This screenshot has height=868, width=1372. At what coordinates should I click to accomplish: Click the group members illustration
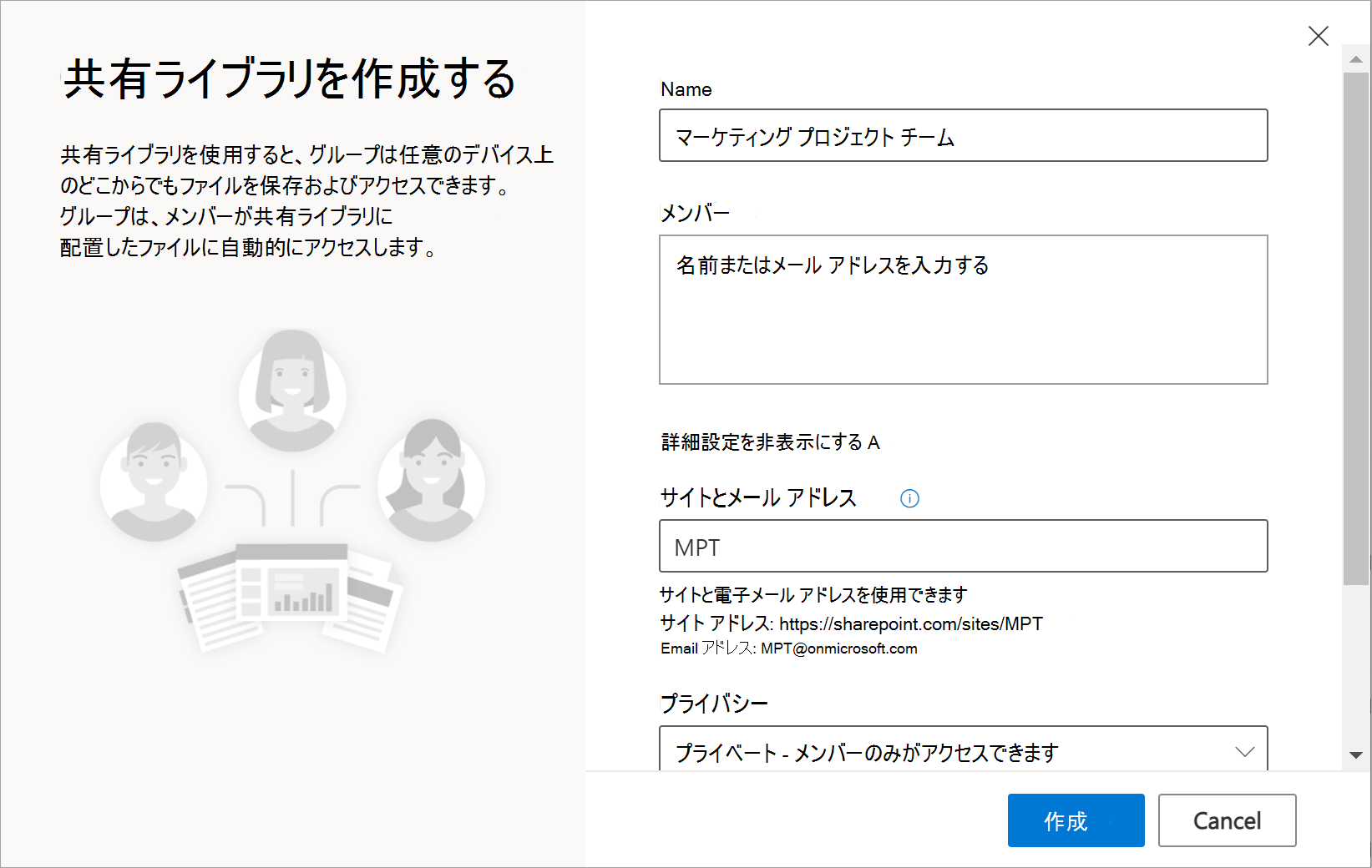(x=292, y=490)
